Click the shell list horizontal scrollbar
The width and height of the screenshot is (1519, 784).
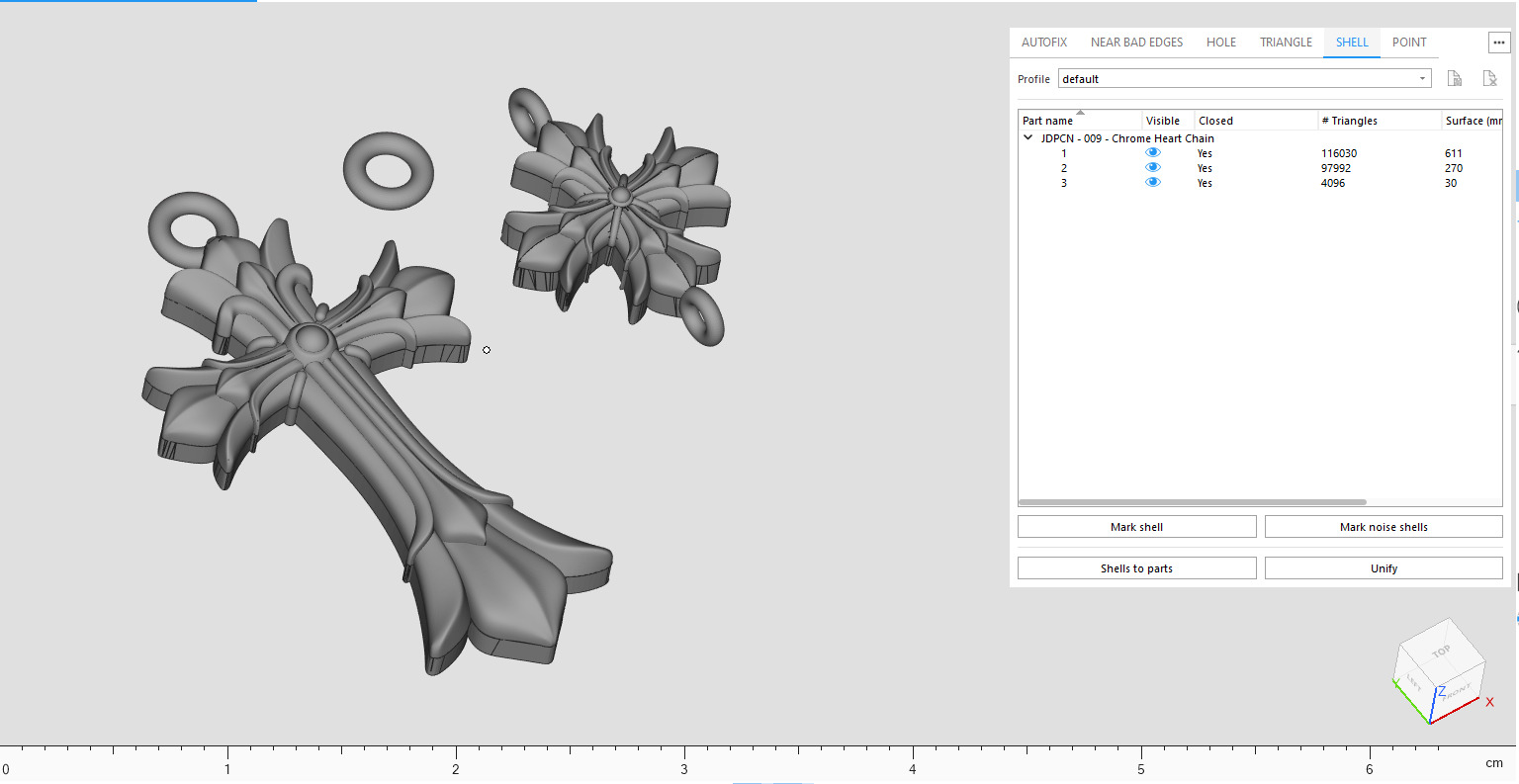click(1192, 502)
